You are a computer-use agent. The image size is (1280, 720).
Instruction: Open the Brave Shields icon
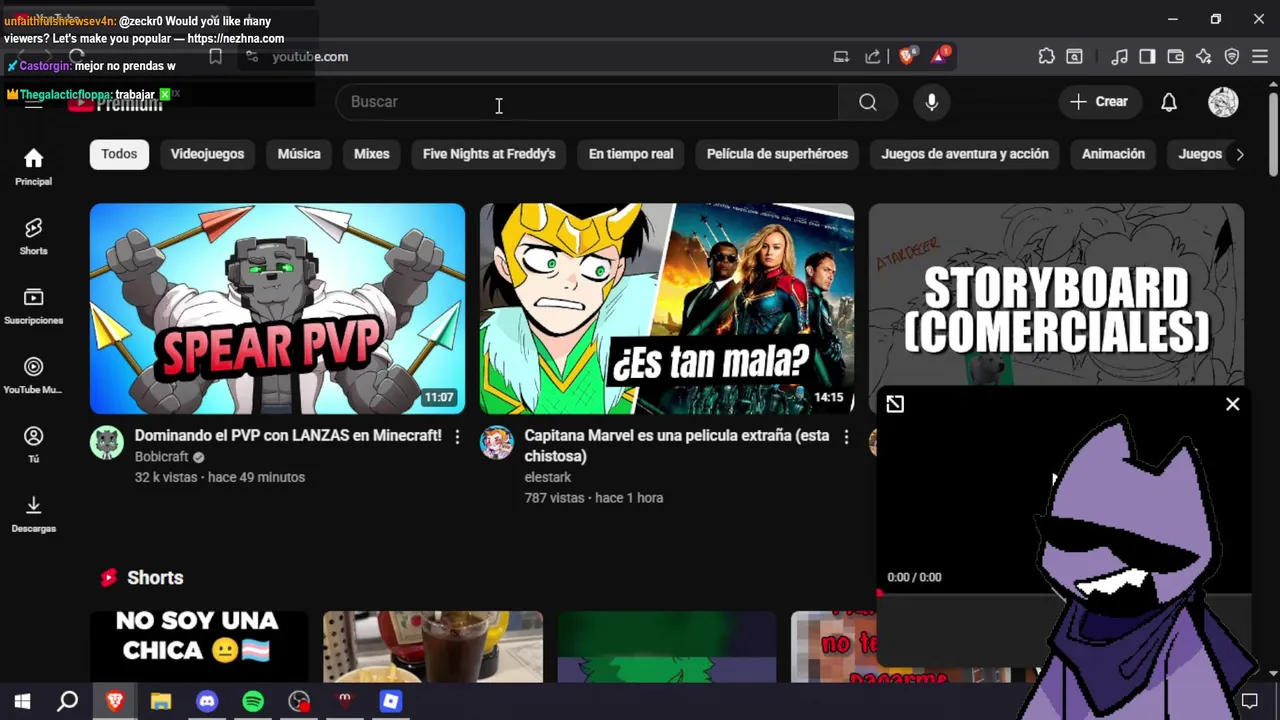(907, 57)
